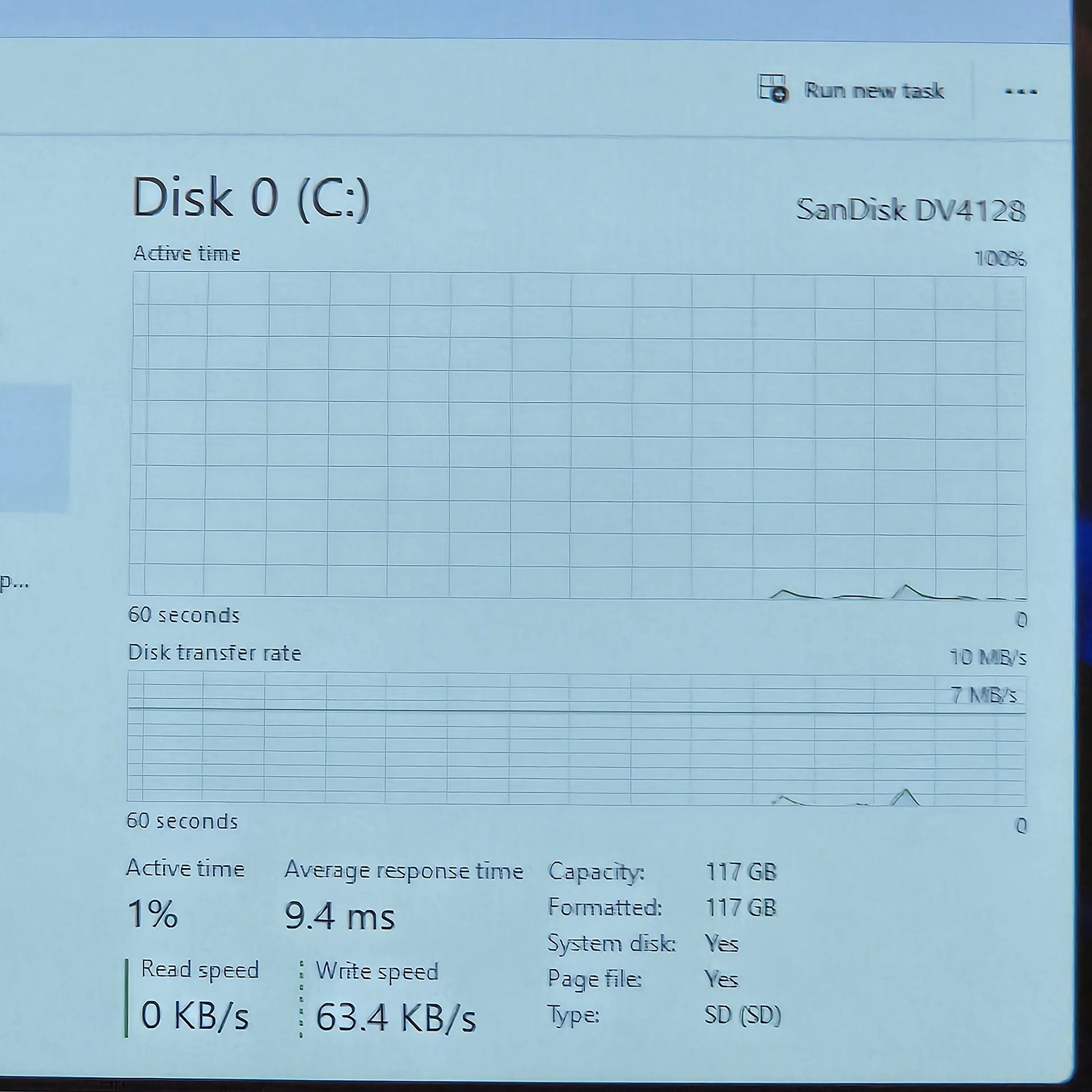Click the Yes value beside System disk
The image size is (1092, 1092).
[x=721, y=943]
